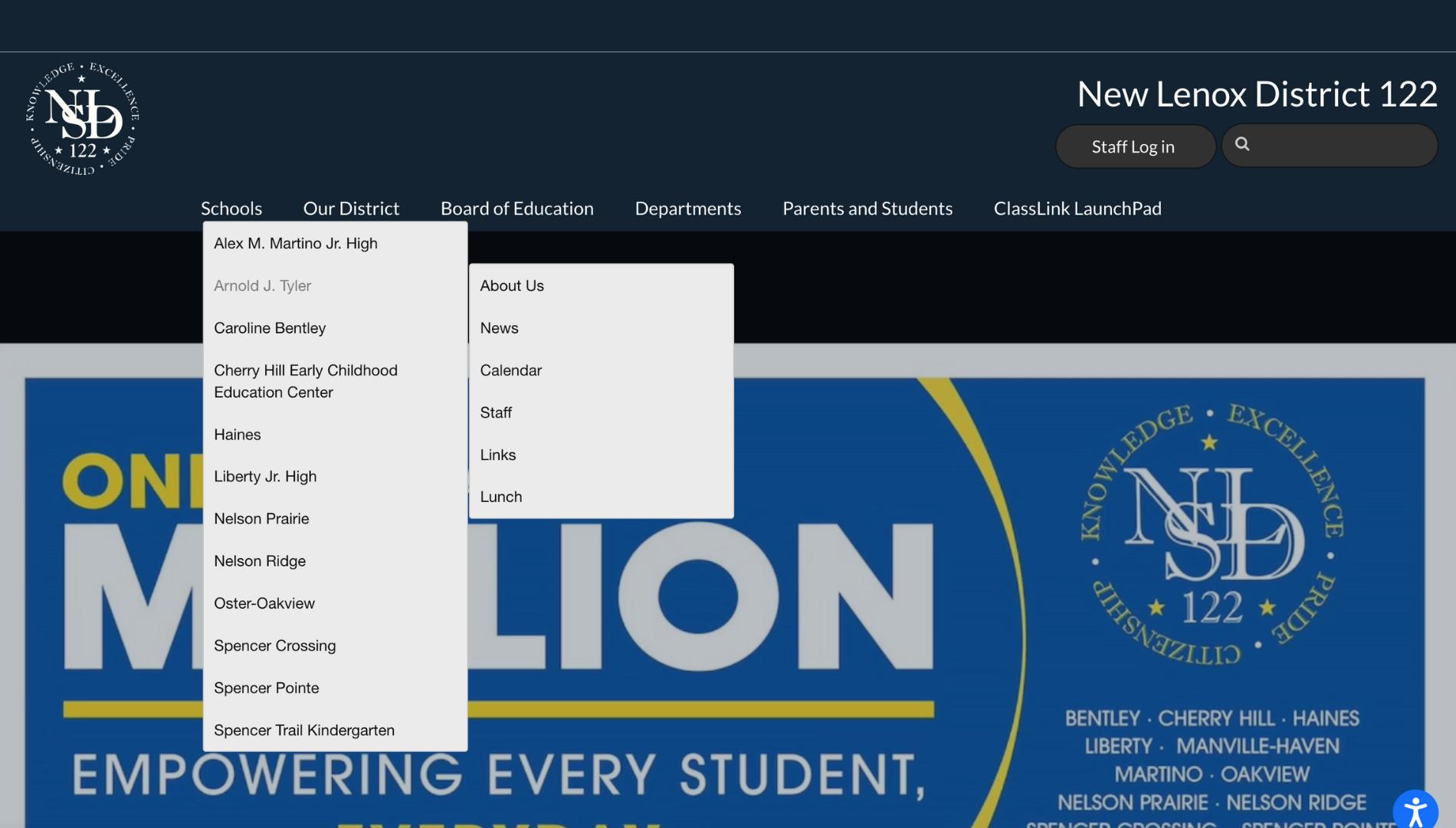Screen dimensions: 1456x828
Task: Choose Arnold J. Tyler school
Action: (x=262, y=285)
